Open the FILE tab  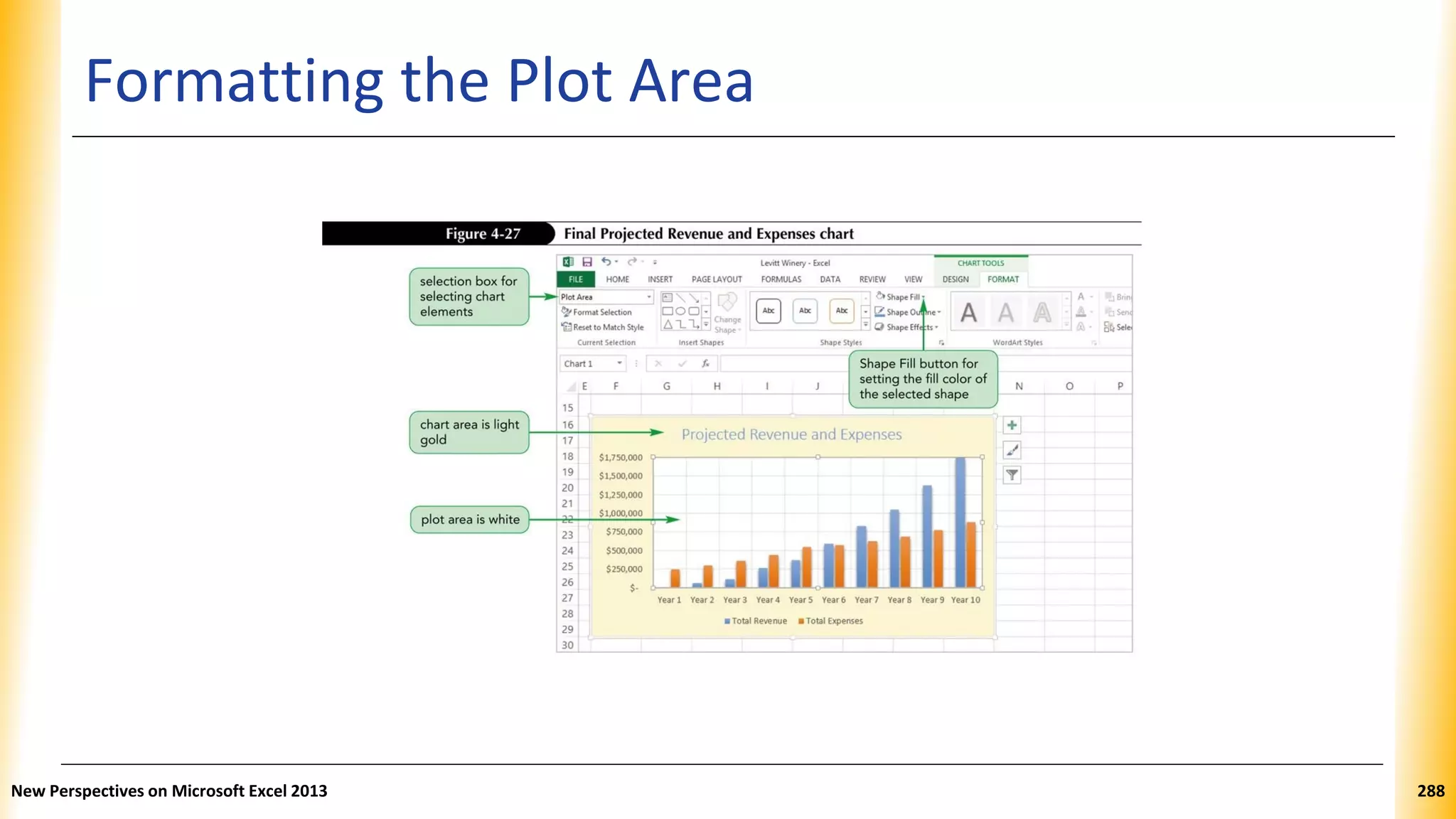coord(576,279)
